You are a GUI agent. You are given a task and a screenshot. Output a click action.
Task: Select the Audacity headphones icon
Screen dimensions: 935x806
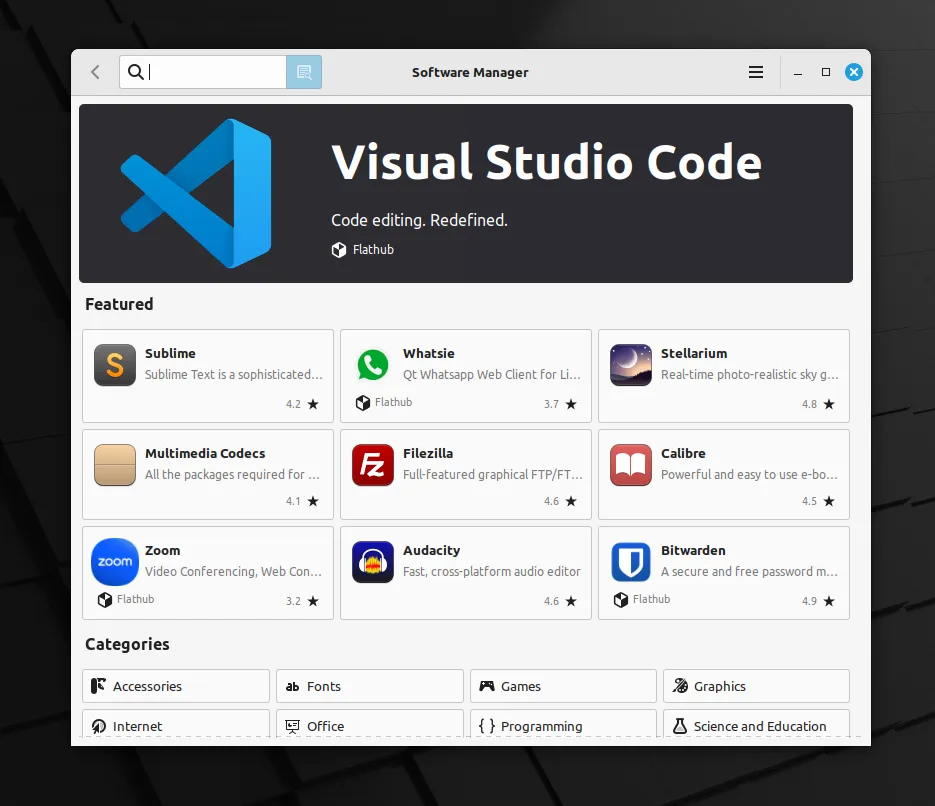coord(373,562)
